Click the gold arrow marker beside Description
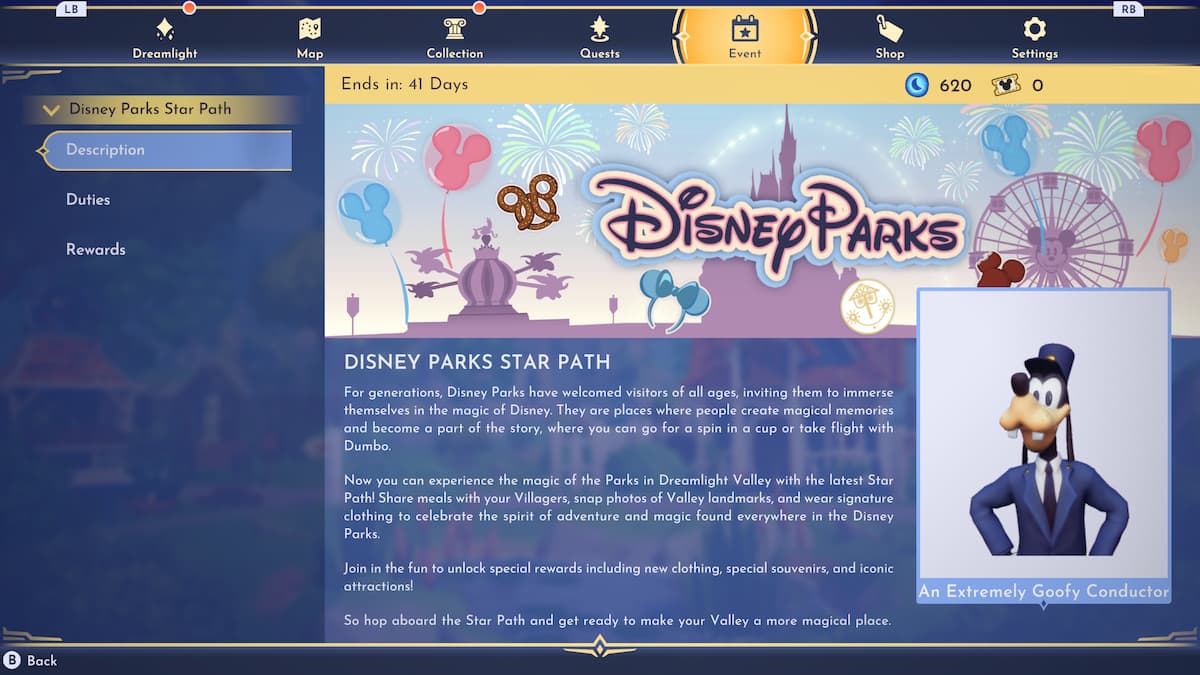Screen dimensions: 1200x675 (x=44, y=150)
